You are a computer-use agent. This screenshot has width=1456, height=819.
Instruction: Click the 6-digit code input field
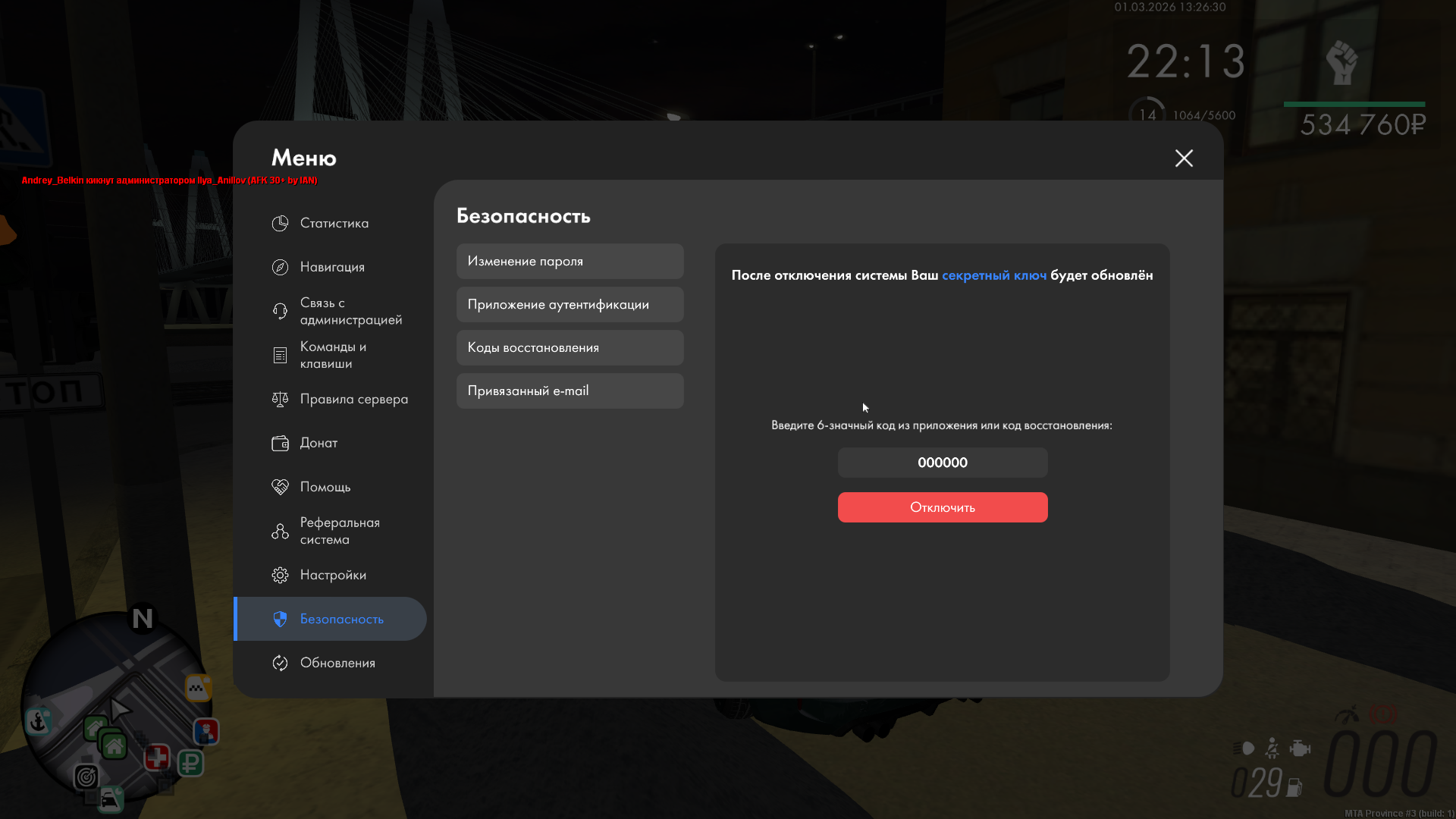point(942,463)
